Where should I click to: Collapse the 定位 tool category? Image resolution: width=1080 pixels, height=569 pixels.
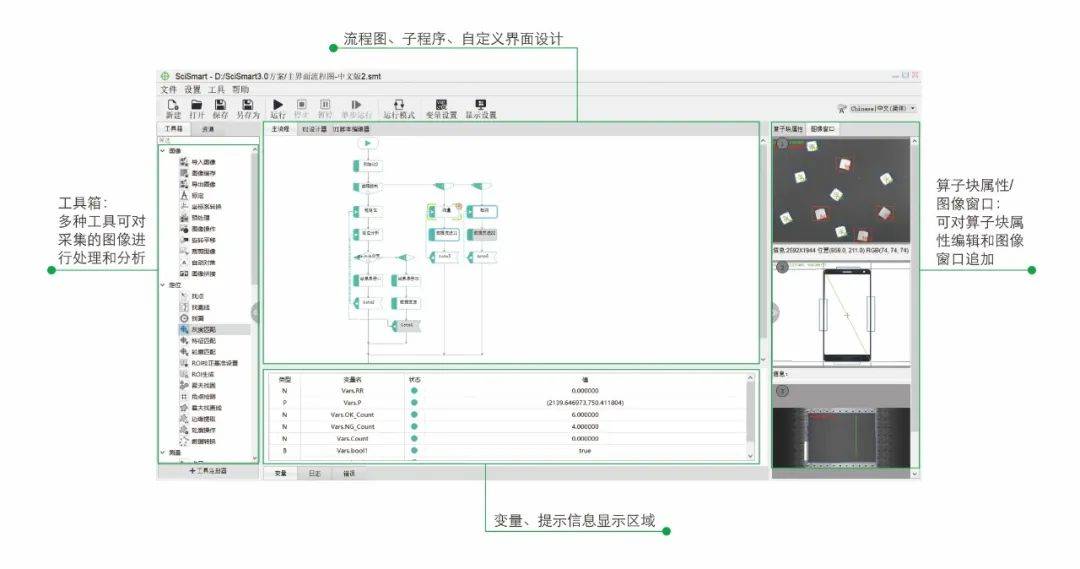tap(163, 284)
